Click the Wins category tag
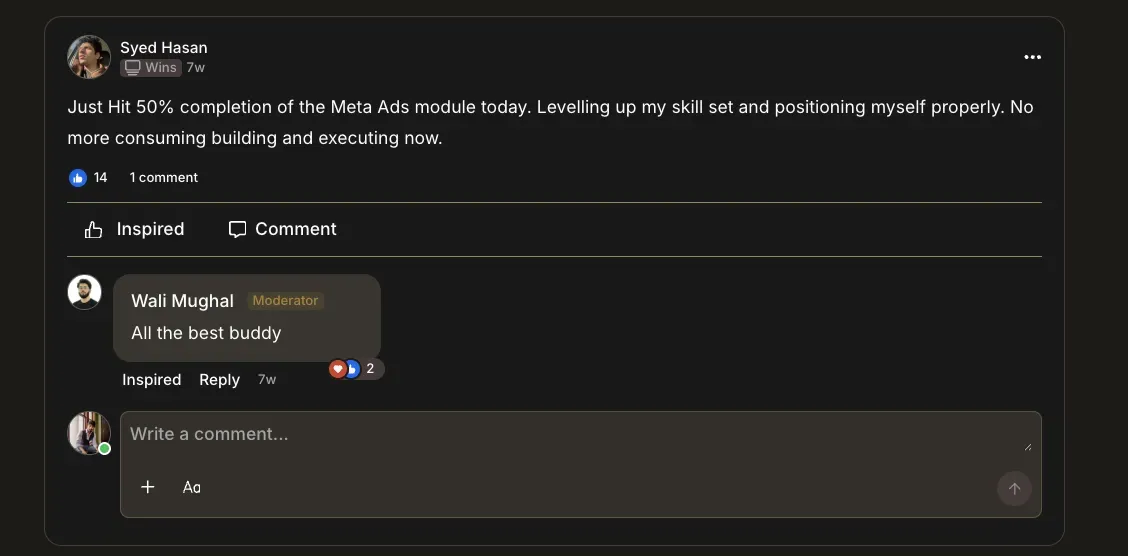This screenshot has width=1128, height=556. [x=151, y=68]
